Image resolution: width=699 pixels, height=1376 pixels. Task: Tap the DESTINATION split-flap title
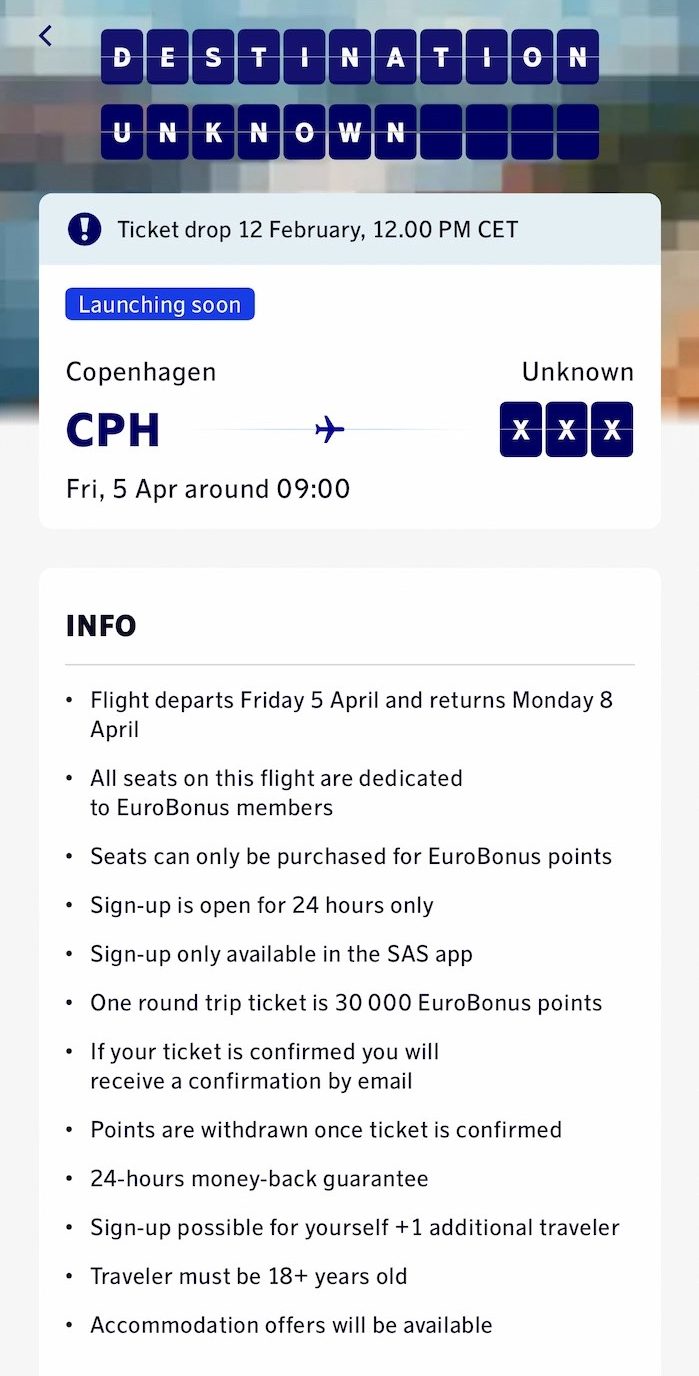[x=350, y=57]
